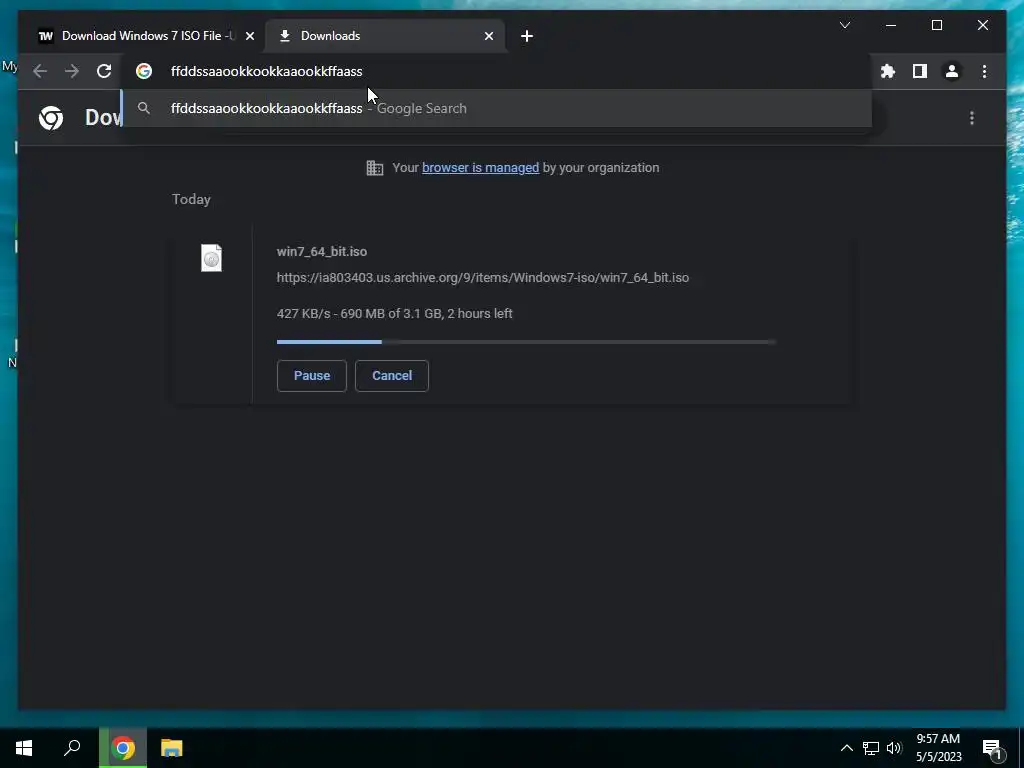This screenshot has height=768, width=1024.
Task: Close the Downloads tab
Action: (488, 36)
